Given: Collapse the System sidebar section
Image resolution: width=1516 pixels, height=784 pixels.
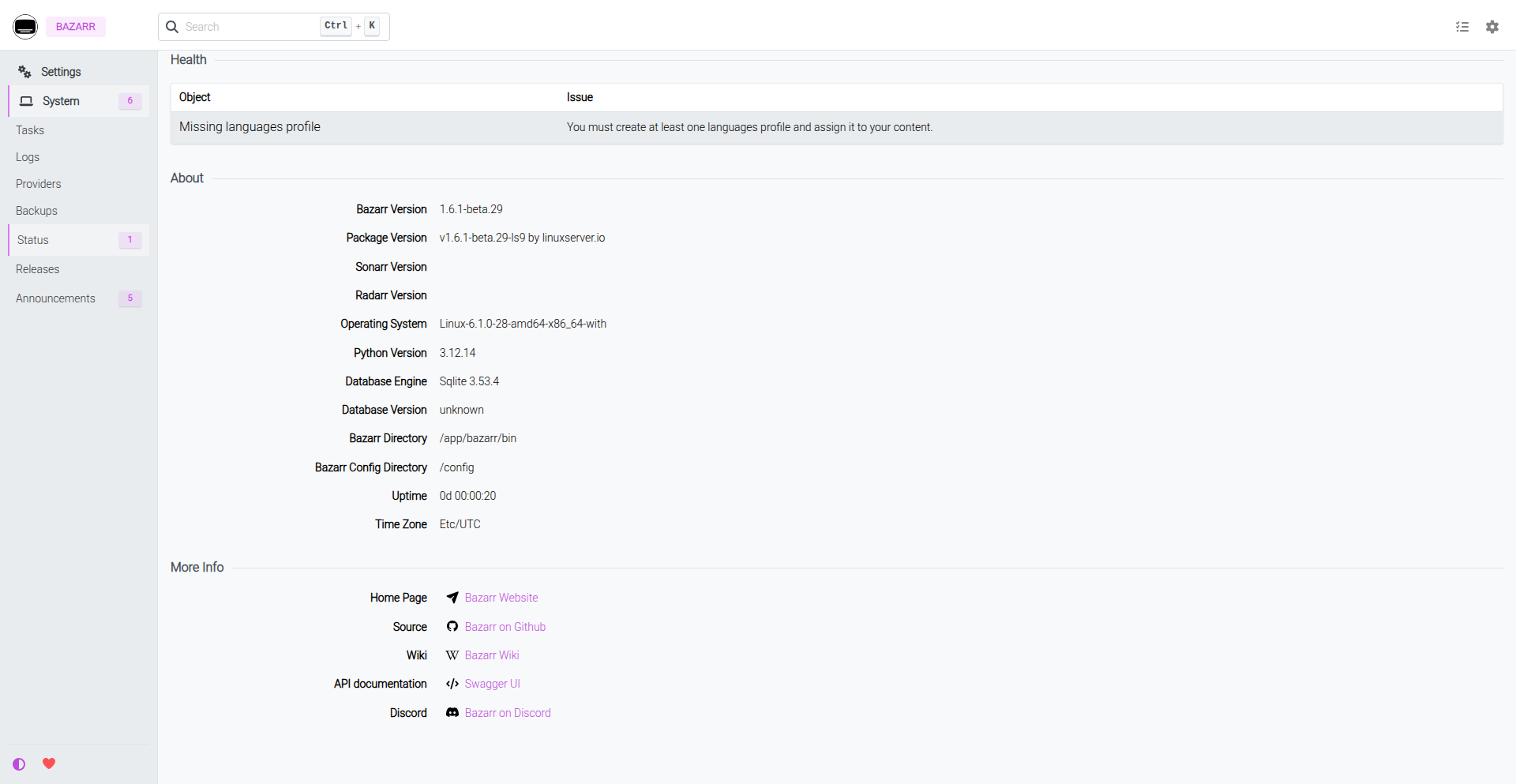Looking at the screenshot, I should tap(79, 101).
